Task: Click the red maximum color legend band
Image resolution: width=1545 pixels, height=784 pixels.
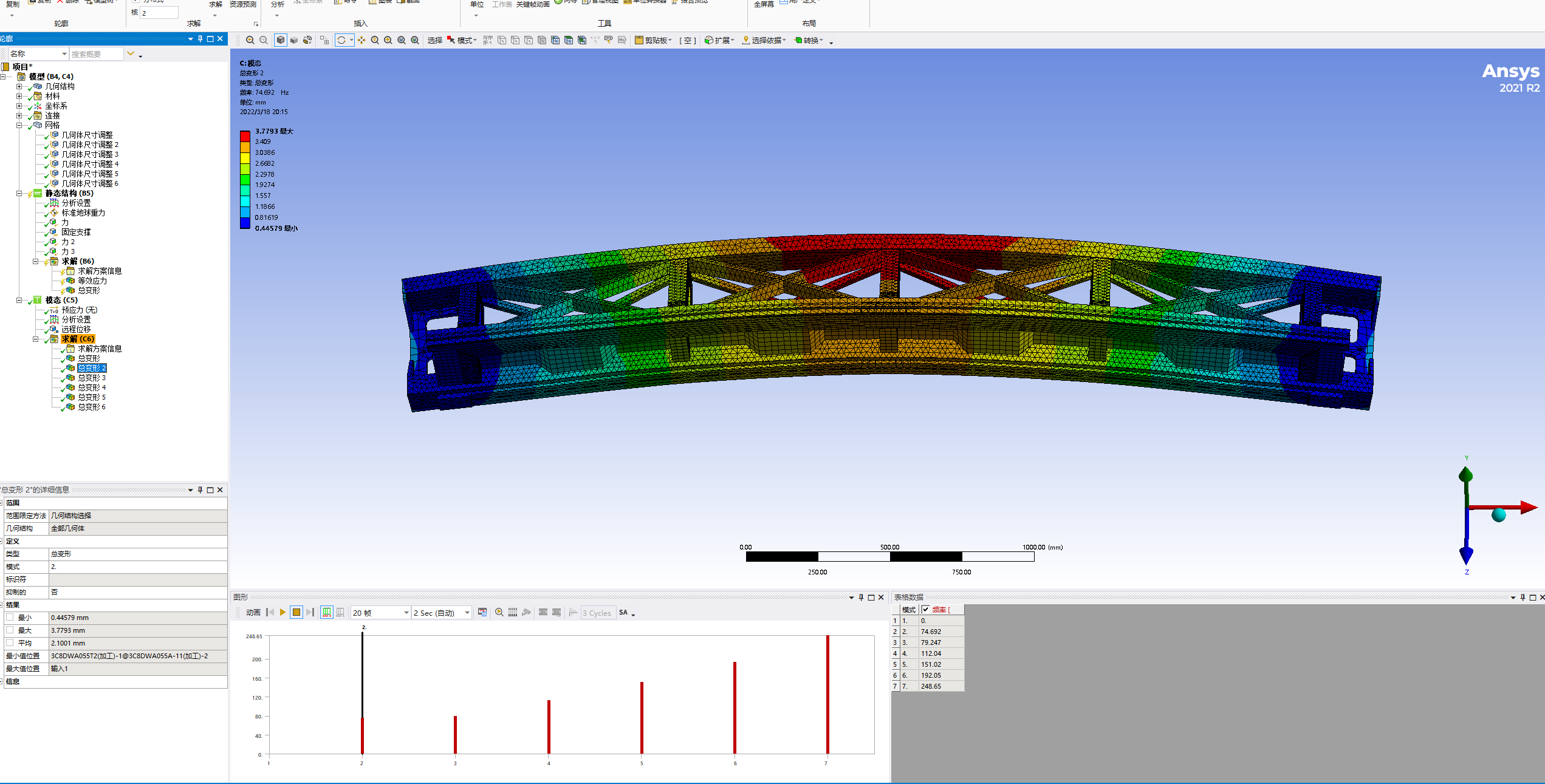Action: tap(245, 136)
